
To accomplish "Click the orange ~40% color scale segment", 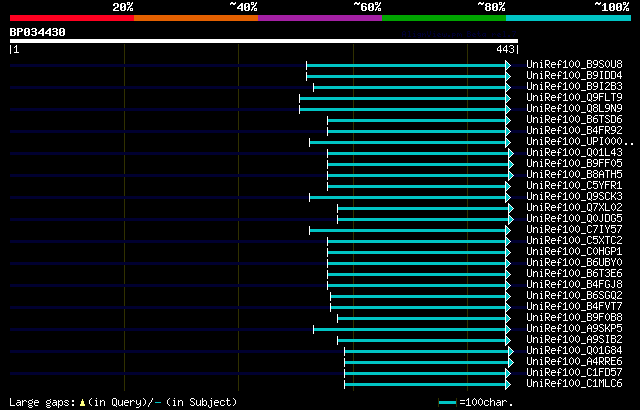I will click(196, 18).
